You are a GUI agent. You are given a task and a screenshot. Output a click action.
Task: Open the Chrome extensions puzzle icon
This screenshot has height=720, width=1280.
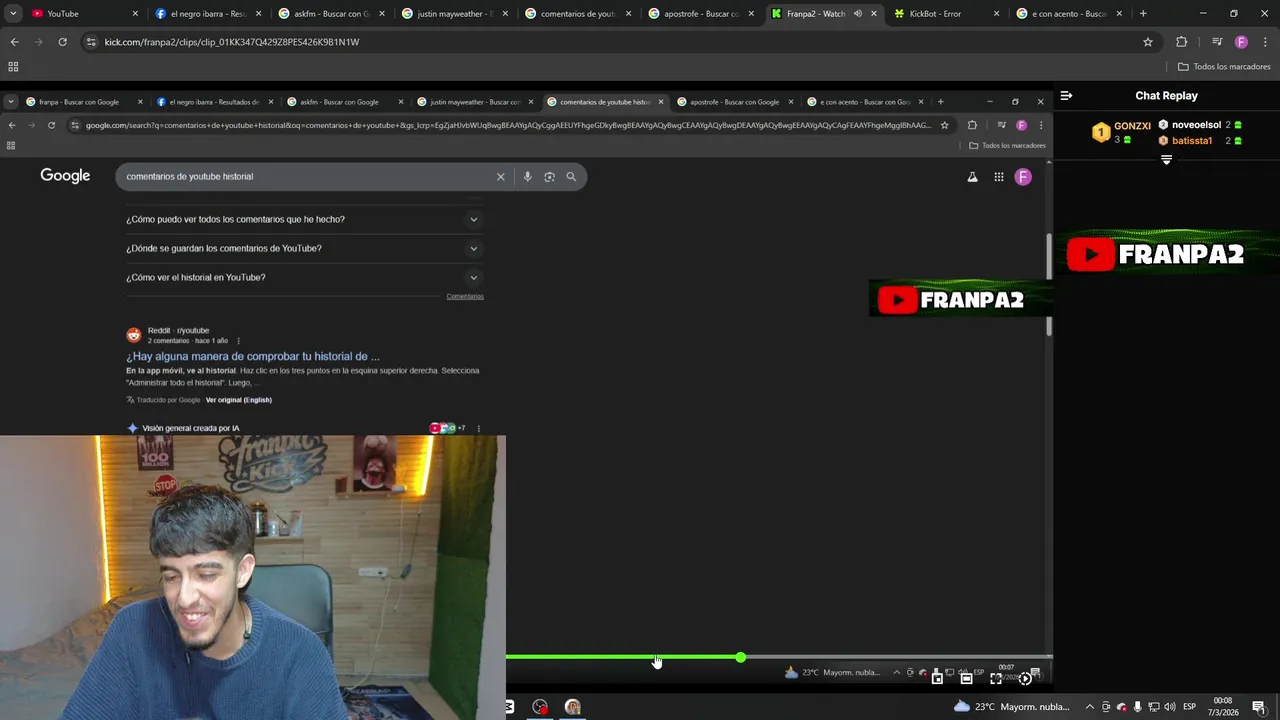click(1181, 42)
